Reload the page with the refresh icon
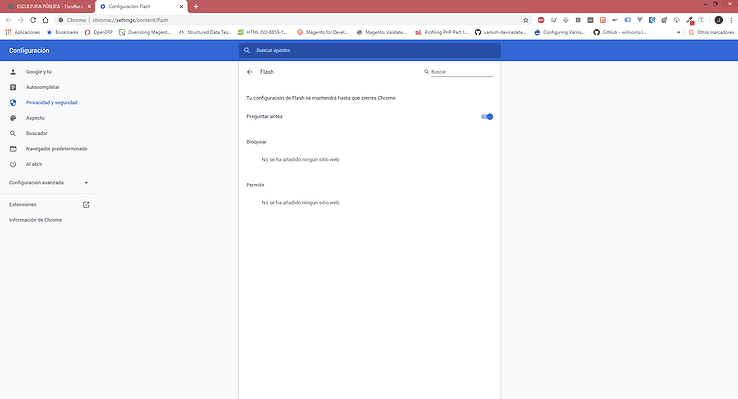The width and height of the screenshot is (738, 399). (x=33, y=20)
